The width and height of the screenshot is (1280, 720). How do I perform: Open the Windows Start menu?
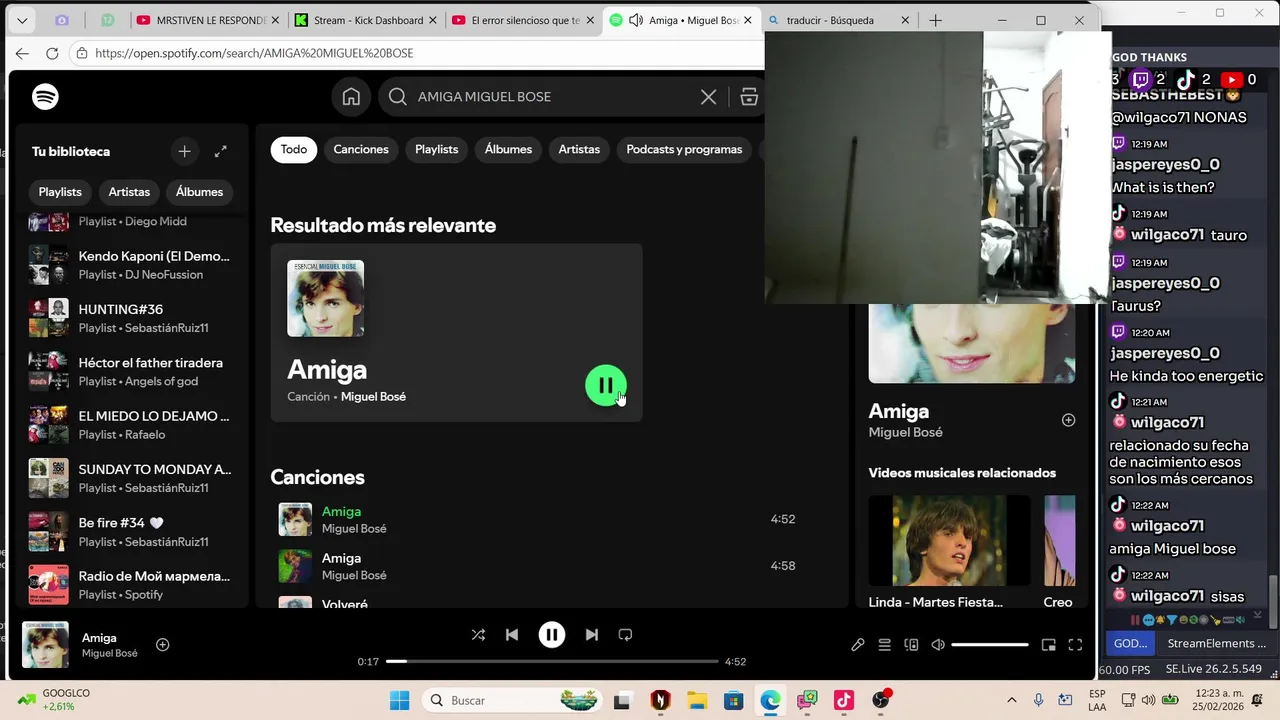point(399,700)
